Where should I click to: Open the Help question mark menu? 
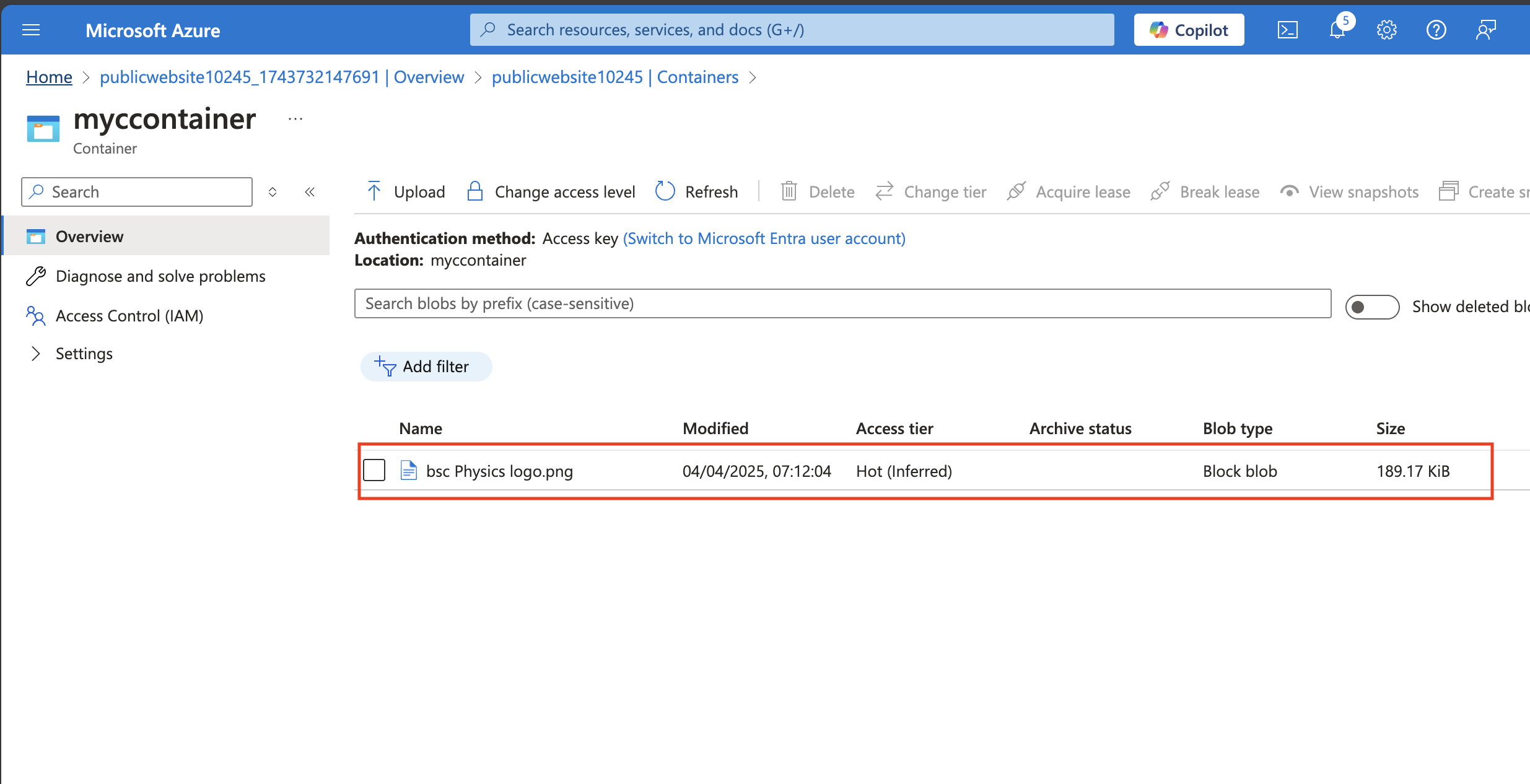(1436, 30)
